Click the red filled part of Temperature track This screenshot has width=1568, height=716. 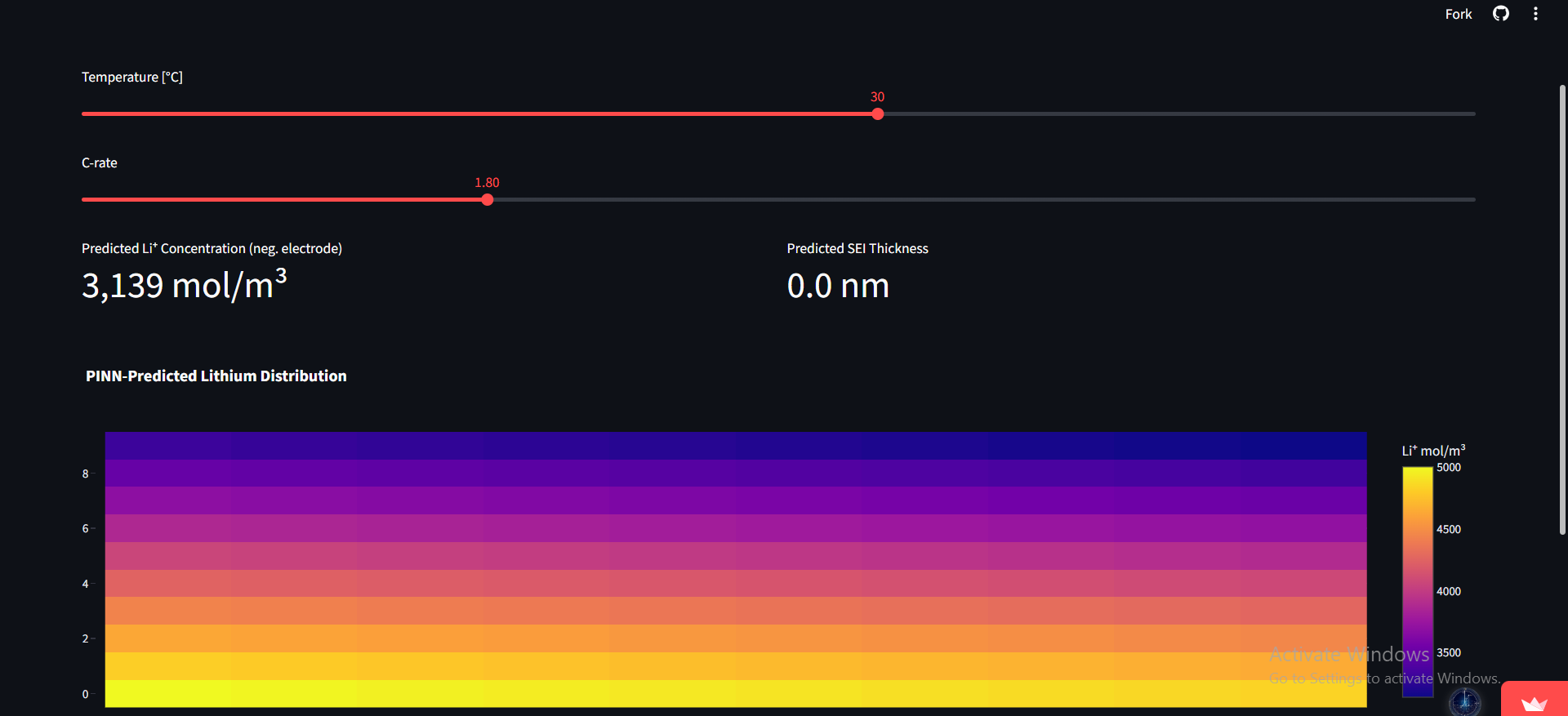(x=474, y=114)
